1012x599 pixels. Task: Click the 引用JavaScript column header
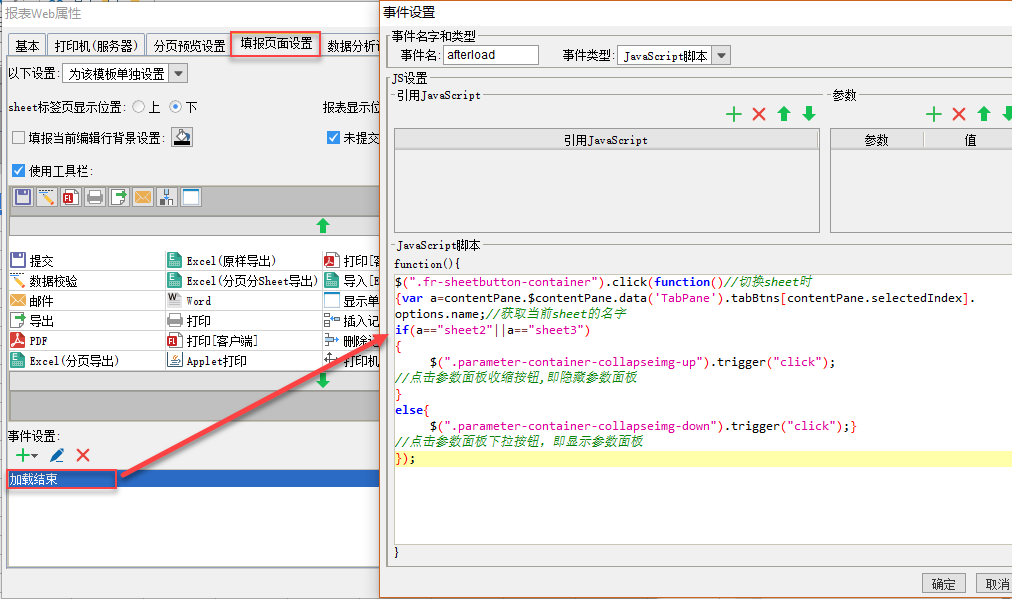click(x=606, y=140)
